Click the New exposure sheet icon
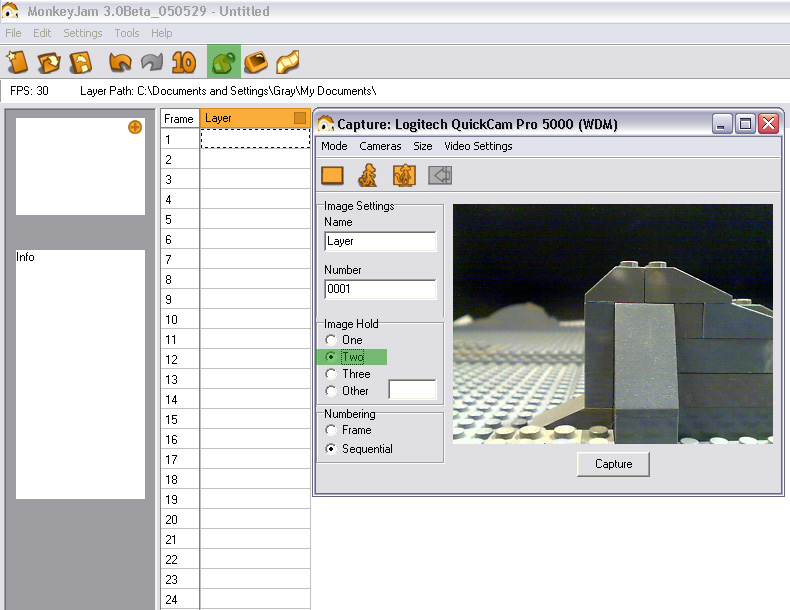790x610 pixels. [x=18, y=62]
